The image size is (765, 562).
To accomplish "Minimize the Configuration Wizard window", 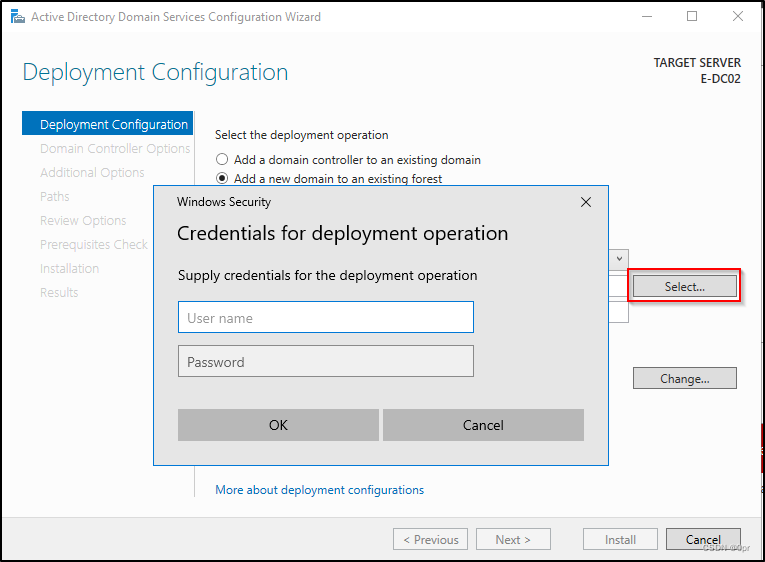I will point(647,17).
